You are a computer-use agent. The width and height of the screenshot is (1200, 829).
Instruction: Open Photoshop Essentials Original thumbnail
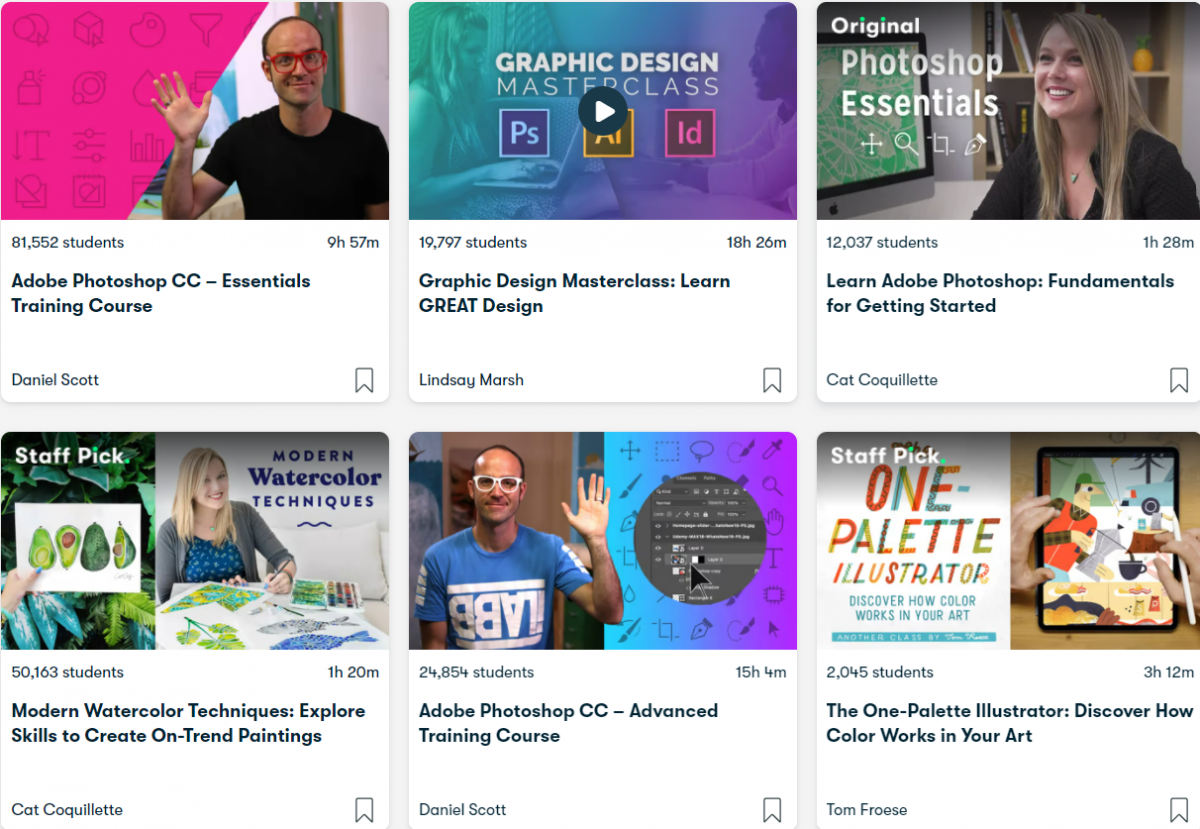(1008, 111)
